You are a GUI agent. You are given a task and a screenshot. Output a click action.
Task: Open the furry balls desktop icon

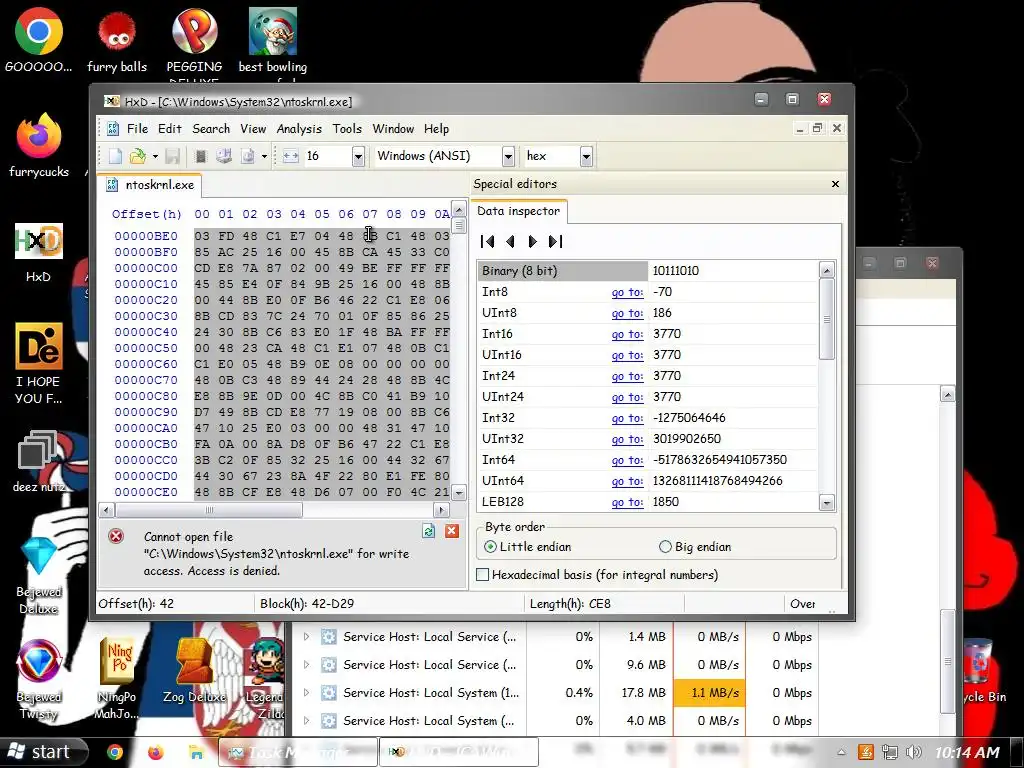[x=117, y=39]
